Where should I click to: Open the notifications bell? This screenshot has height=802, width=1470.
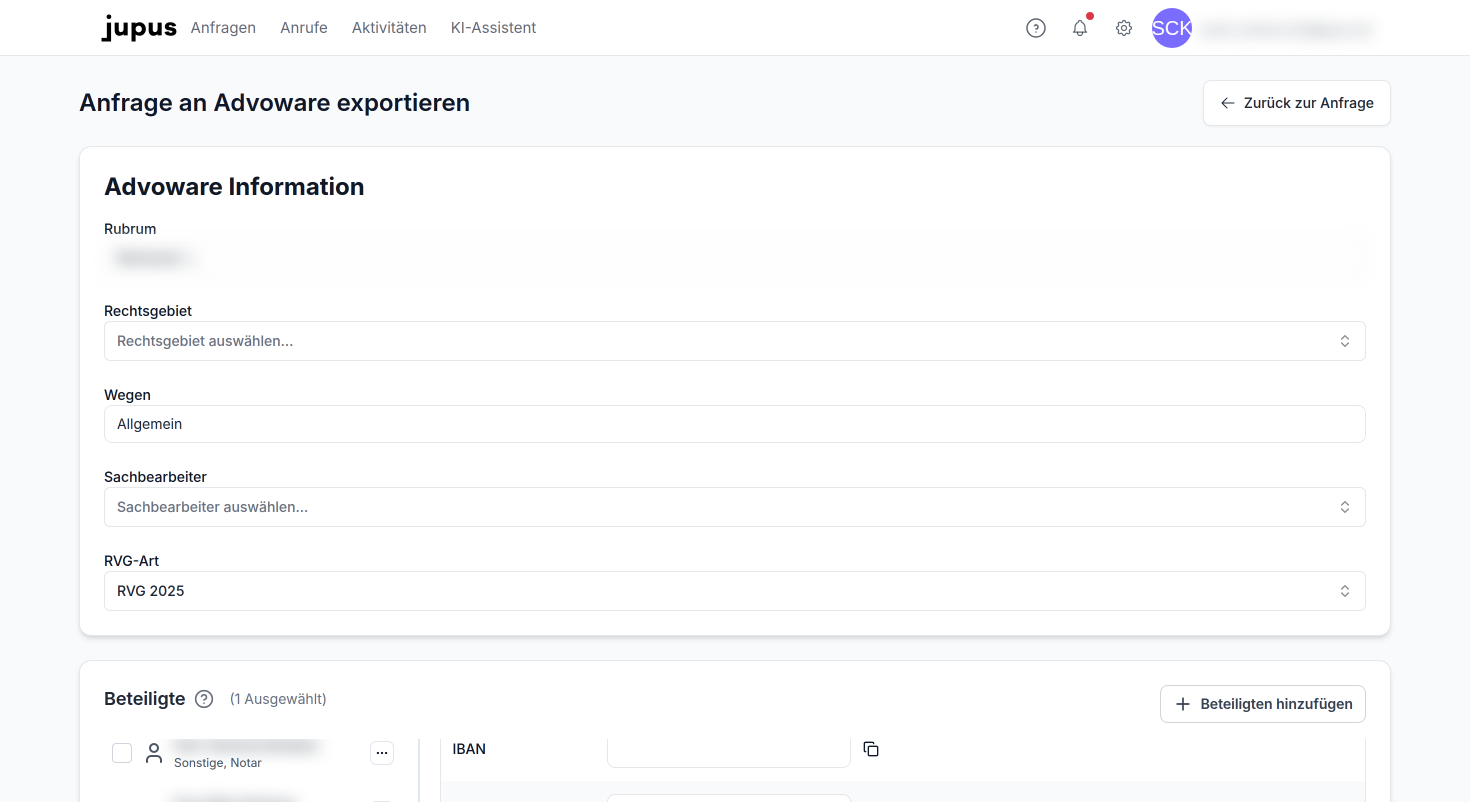[1080, 28]
